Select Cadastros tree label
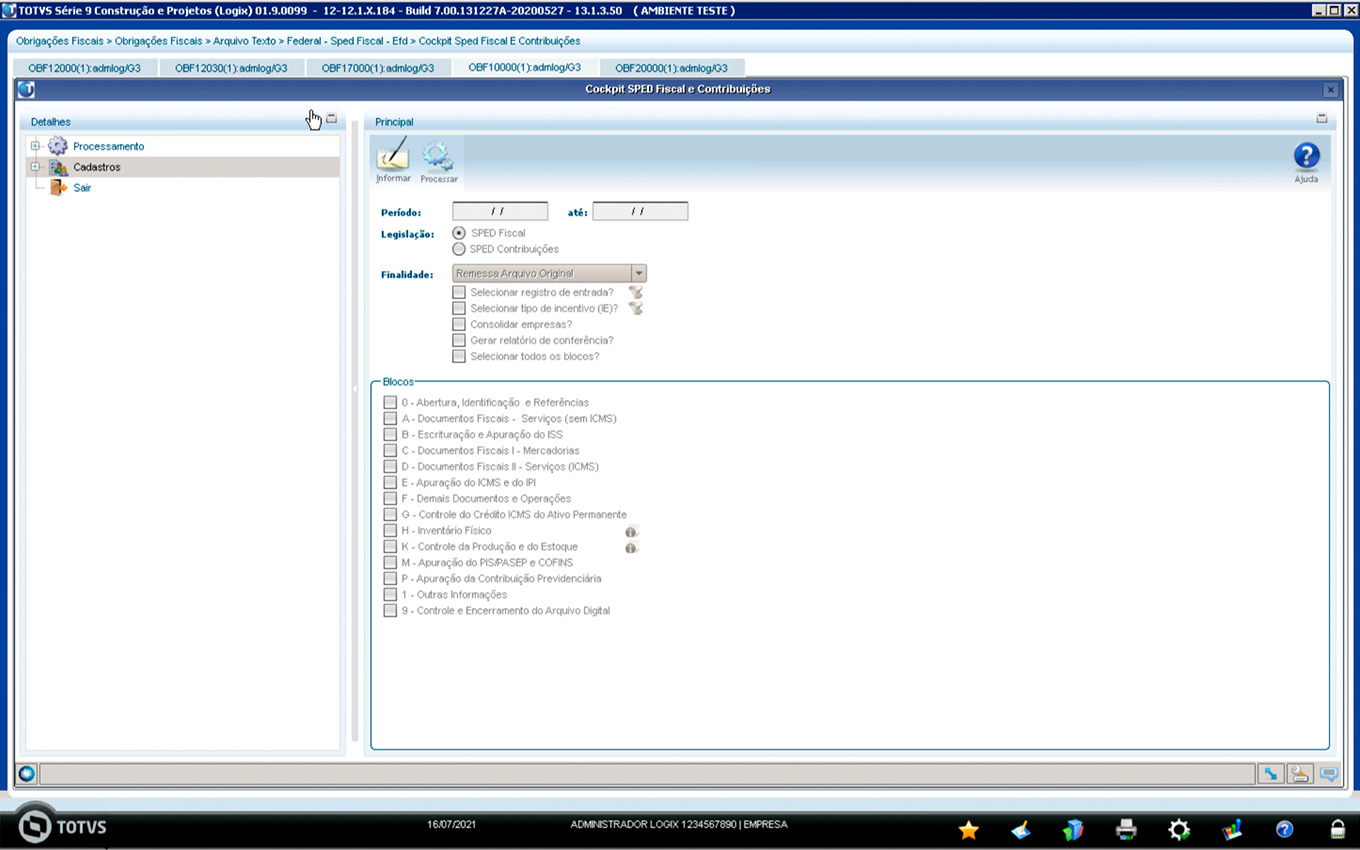This screenshot has width=1360, height=850. (x=97, y=167)
